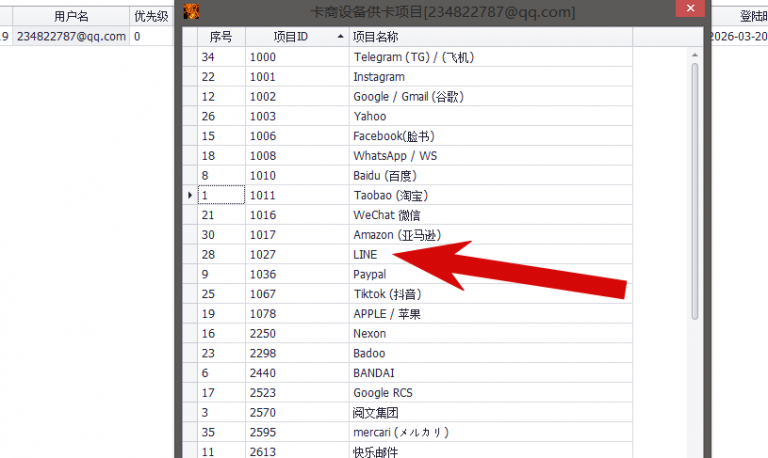The height and width of the screenshot is (458, 768).
Task: Click project ID cell 1000
Action: pyautogui.click(x=297, y=57)
